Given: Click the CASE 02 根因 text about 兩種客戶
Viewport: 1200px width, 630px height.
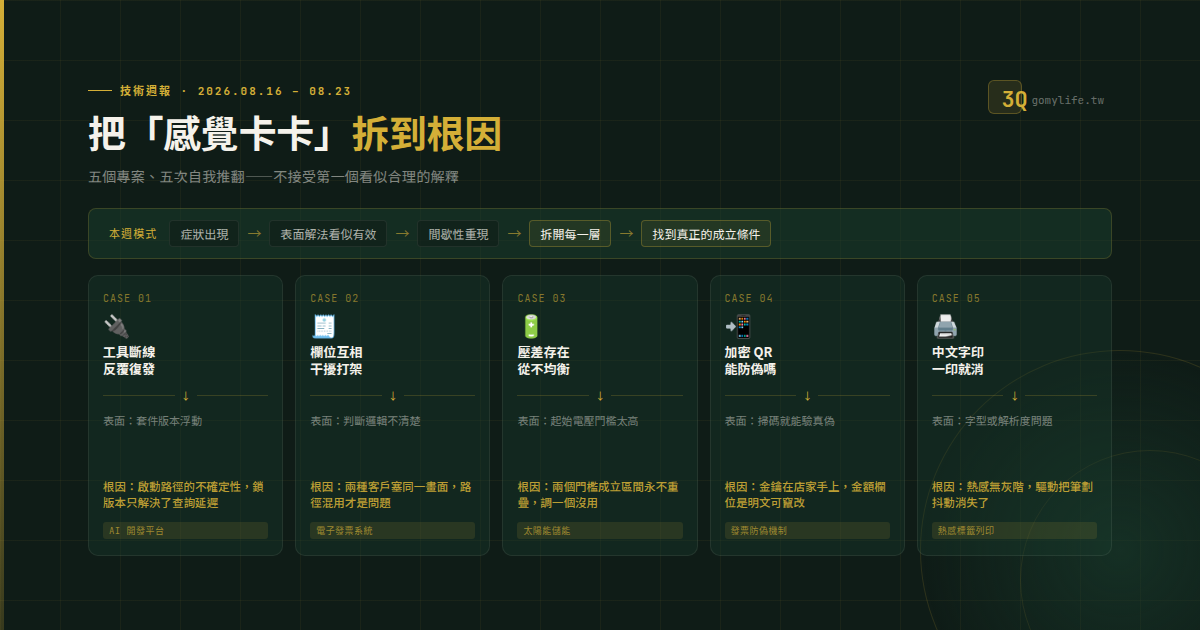Looking at the screenshot, I should point(392,495).
